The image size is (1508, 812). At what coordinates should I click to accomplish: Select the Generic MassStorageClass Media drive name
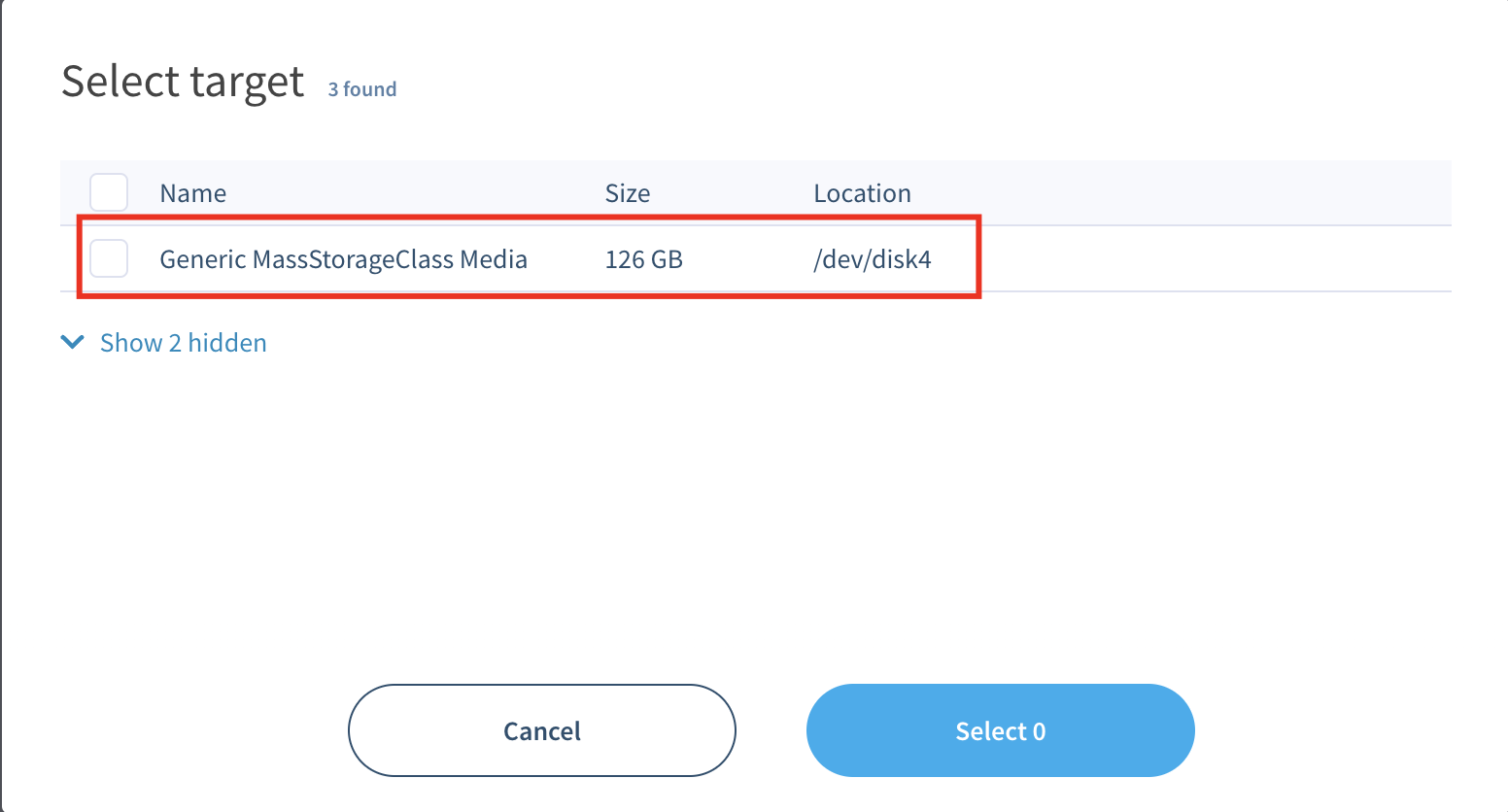(343, 259)
